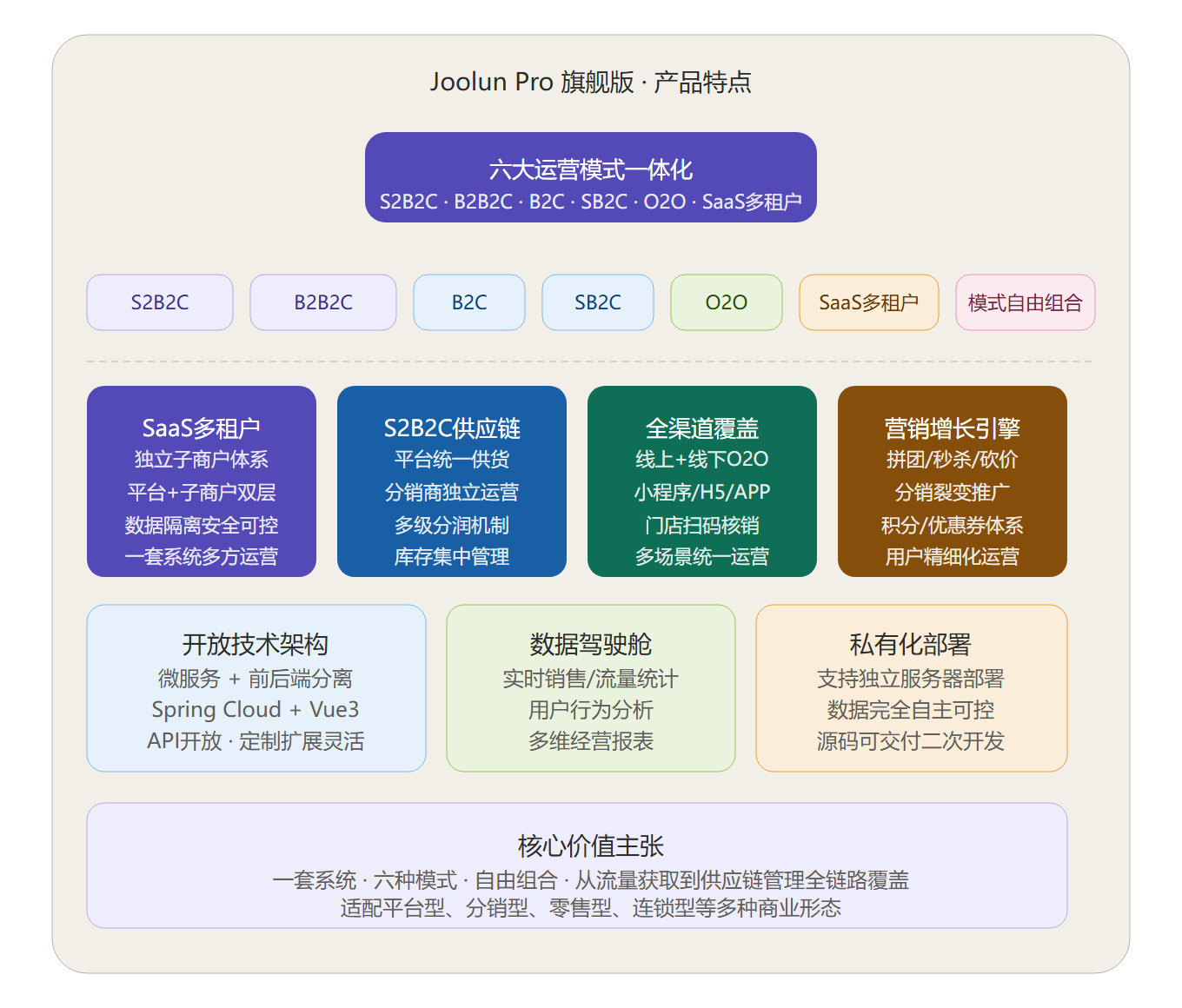Click 平台+子商户双层 line

(202, 493)
